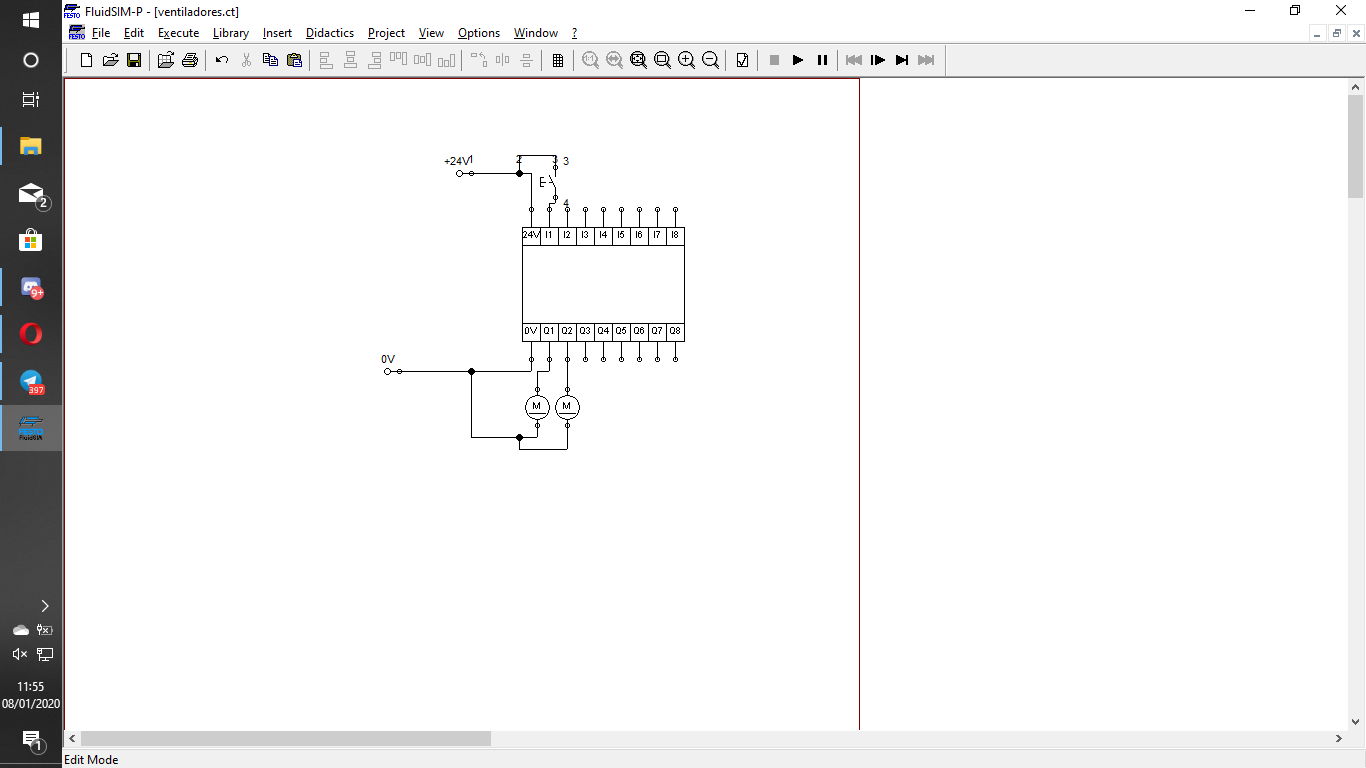
Task: Reset simulation to beginning icon
Action: (x=854, y=60)
